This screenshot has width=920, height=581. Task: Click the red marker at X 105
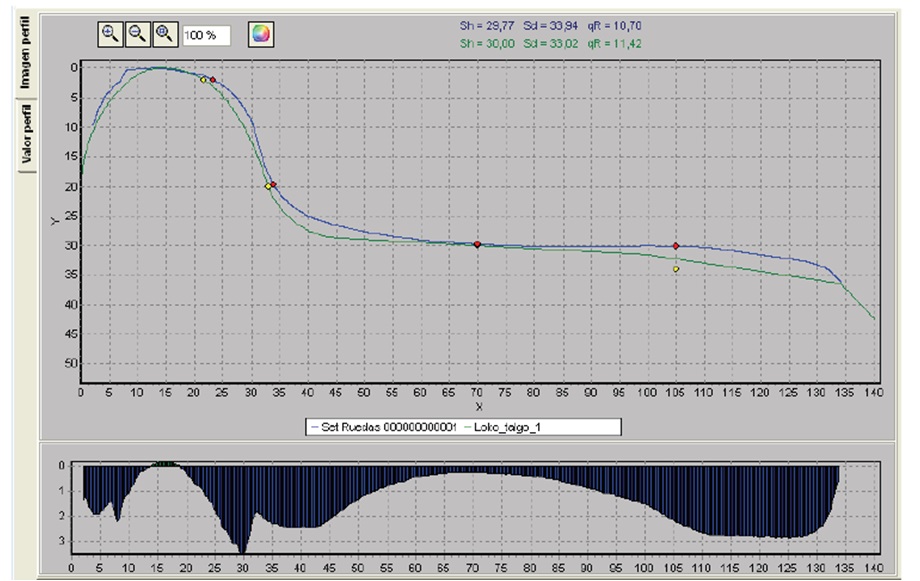[676, 246]
